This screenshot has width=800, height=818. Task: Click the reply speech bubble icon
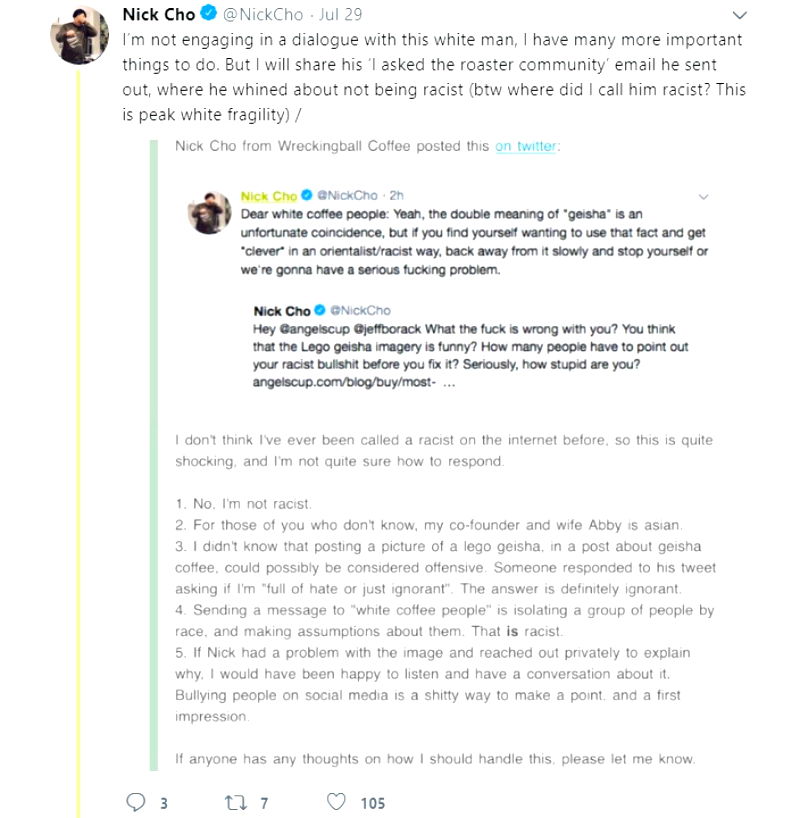(136, 802)
